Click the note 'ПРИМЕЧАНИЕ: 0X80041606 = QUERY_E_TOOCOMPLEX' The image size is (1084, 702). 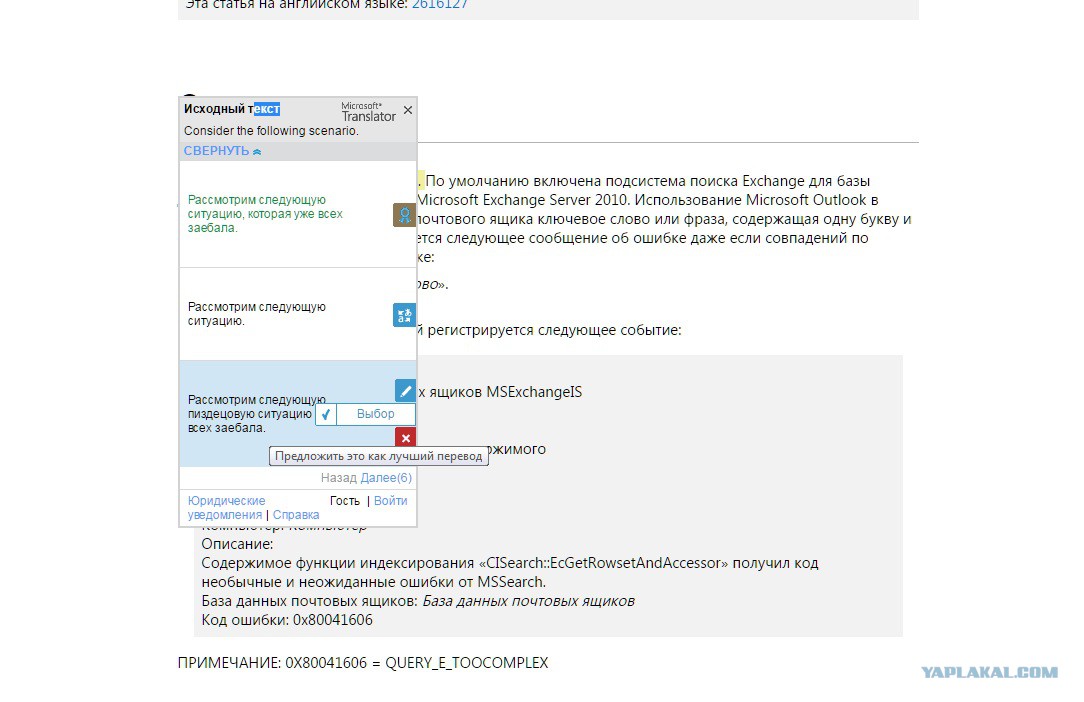pyautogui.click(x=363, y=663)
